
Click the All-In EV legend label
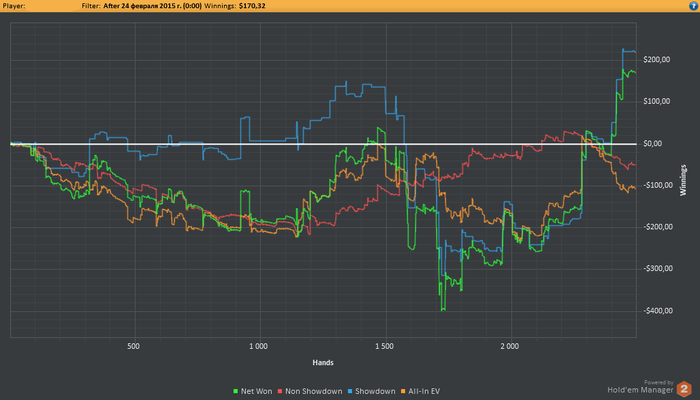click(424, 391)
